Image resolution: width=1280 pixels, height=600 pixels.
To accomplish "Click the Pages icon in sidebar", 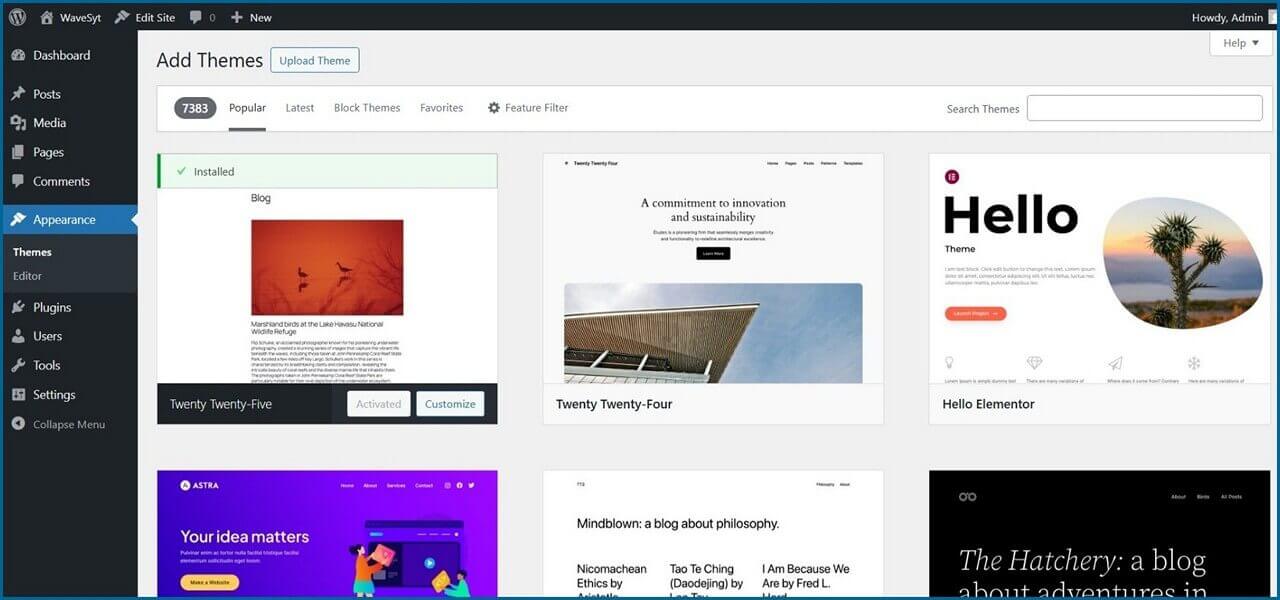I will click(x=18, y=152).
